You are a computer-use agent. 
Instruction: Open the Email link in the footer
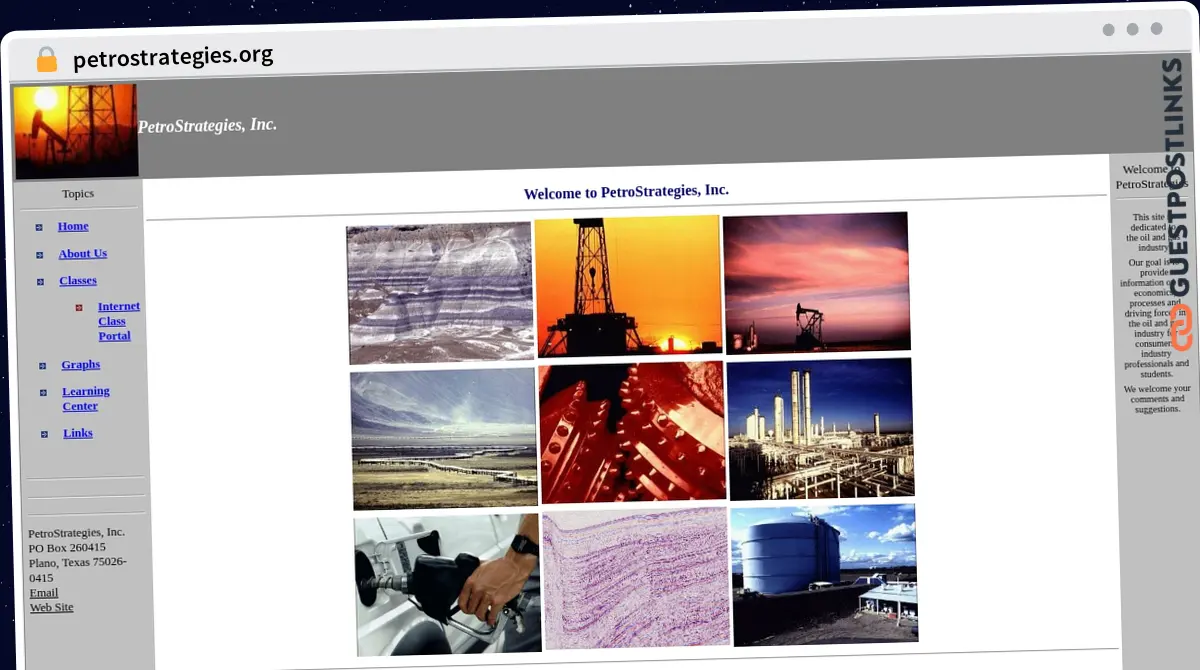[43, 592]
